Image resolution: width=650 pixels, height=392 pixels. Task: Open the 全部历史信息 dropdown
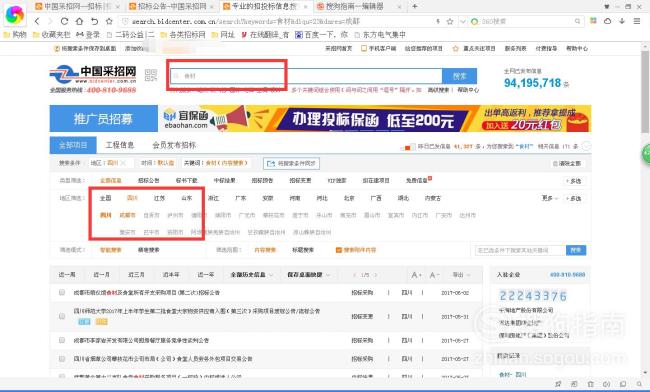click(x=252, y=275)
